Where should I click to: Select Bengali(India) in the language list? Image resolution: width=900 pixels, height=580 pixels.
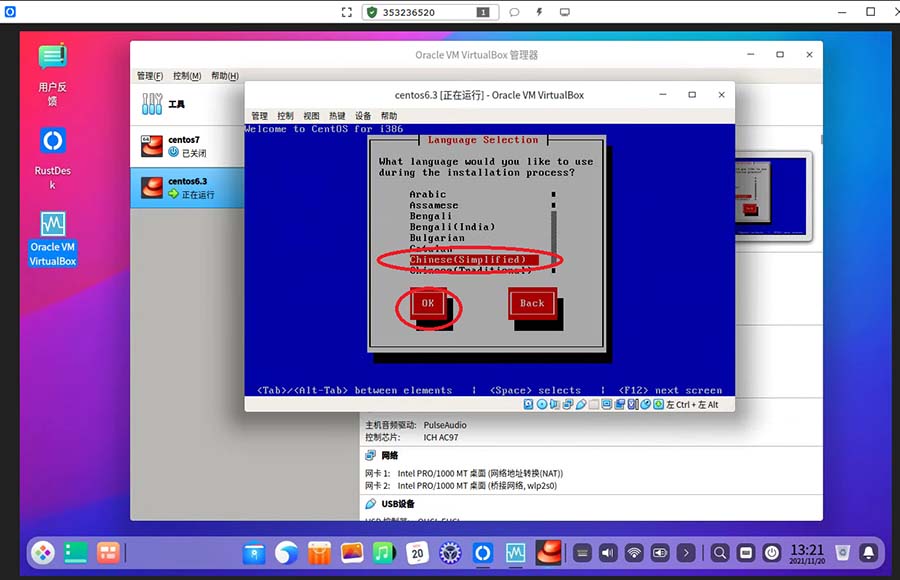[452, 227]
